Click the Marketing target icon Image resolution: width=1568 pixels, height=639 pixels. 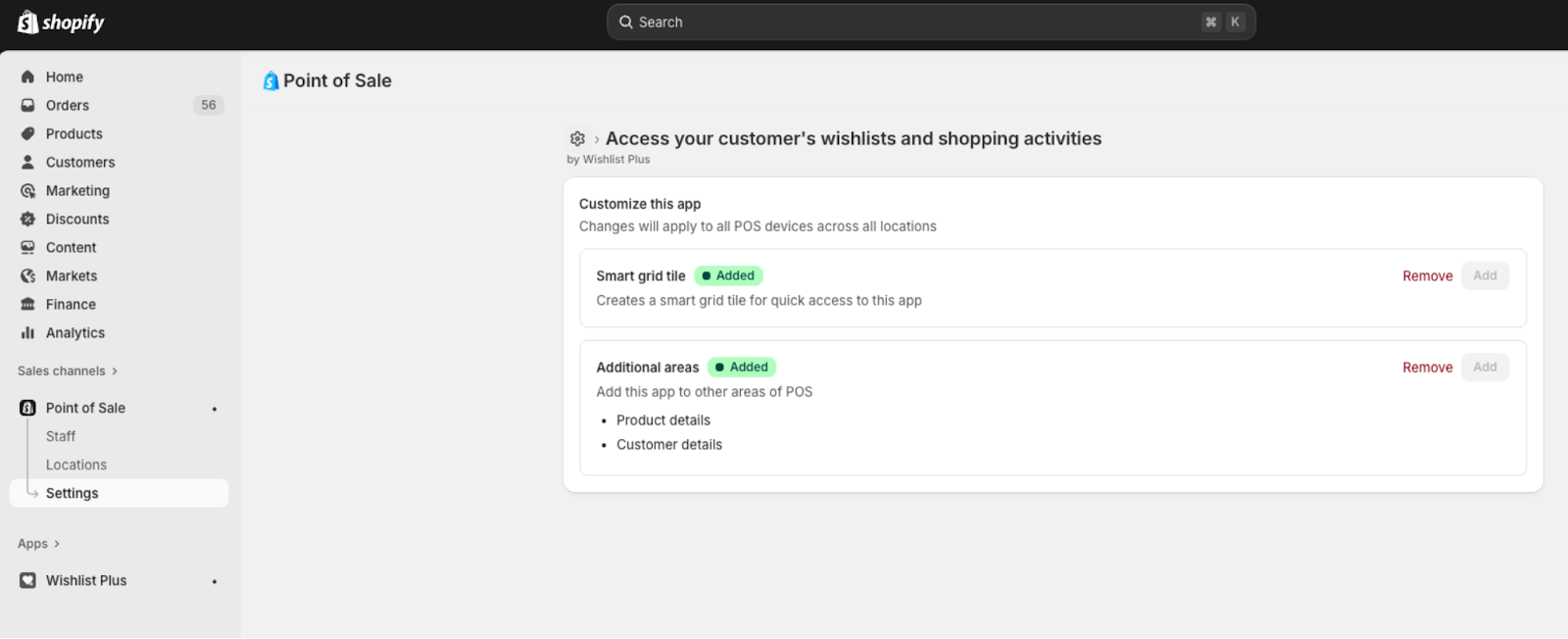pyautogui.click(x=27, y=190)
